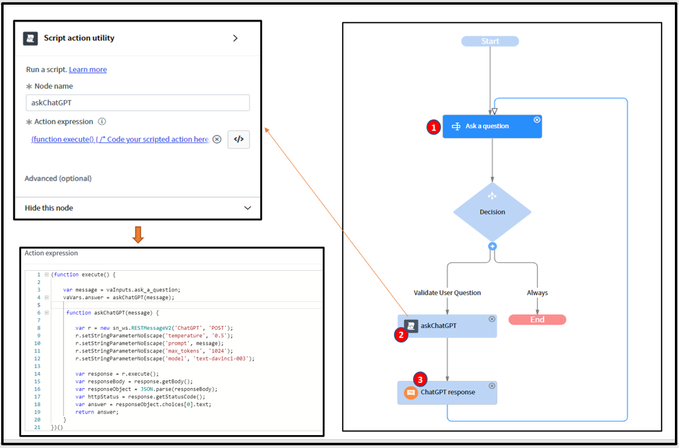Click the line creating RESTMessageV2
This screenshot has width=679, height=448.
154,328
